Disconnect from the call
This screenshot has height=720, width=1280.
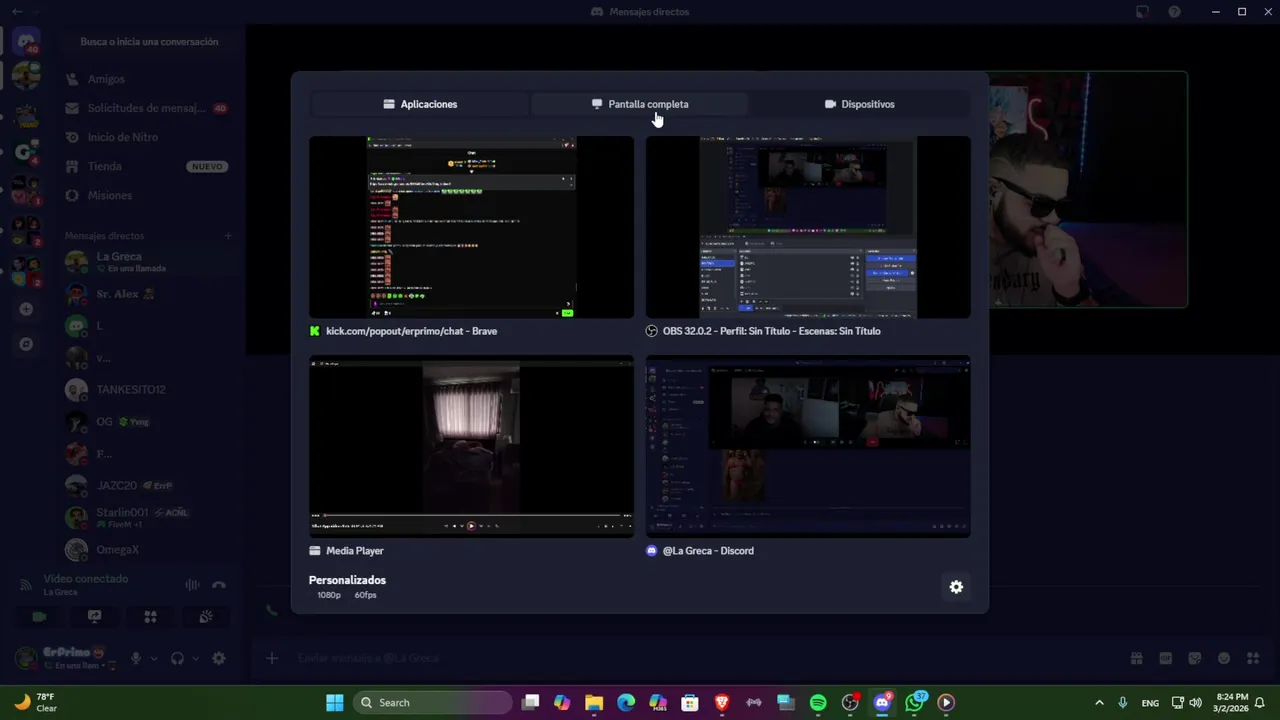(x=219, y=585)
